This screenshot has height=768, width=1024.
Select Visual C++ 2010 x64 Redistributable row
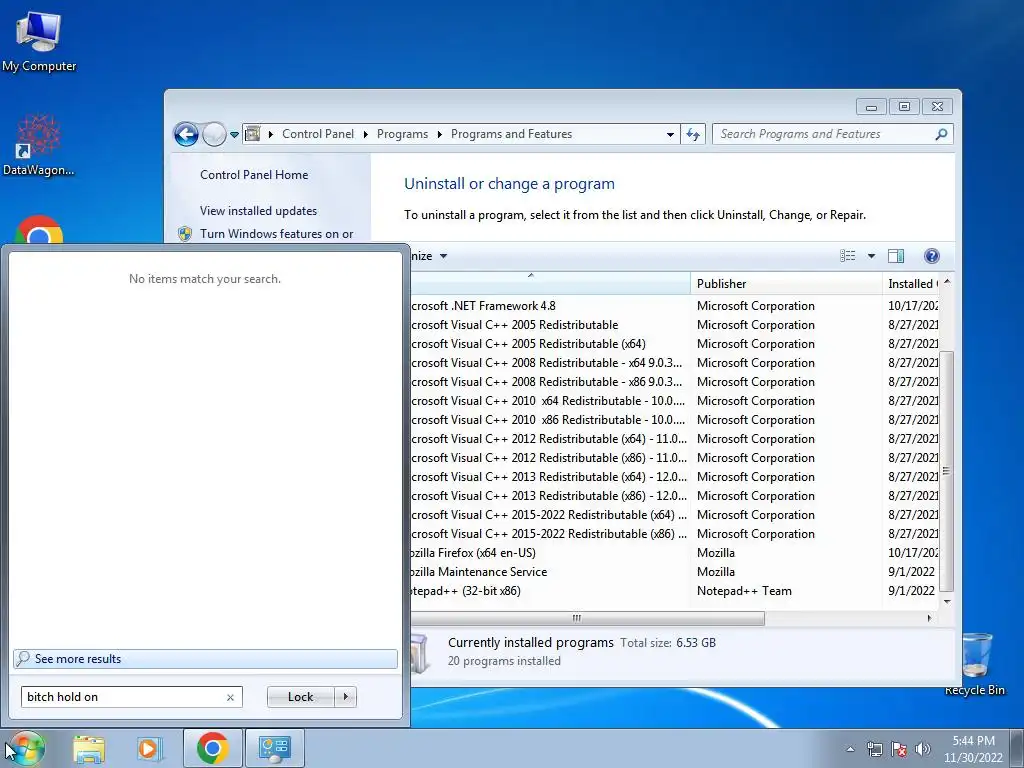pos(675,400)
